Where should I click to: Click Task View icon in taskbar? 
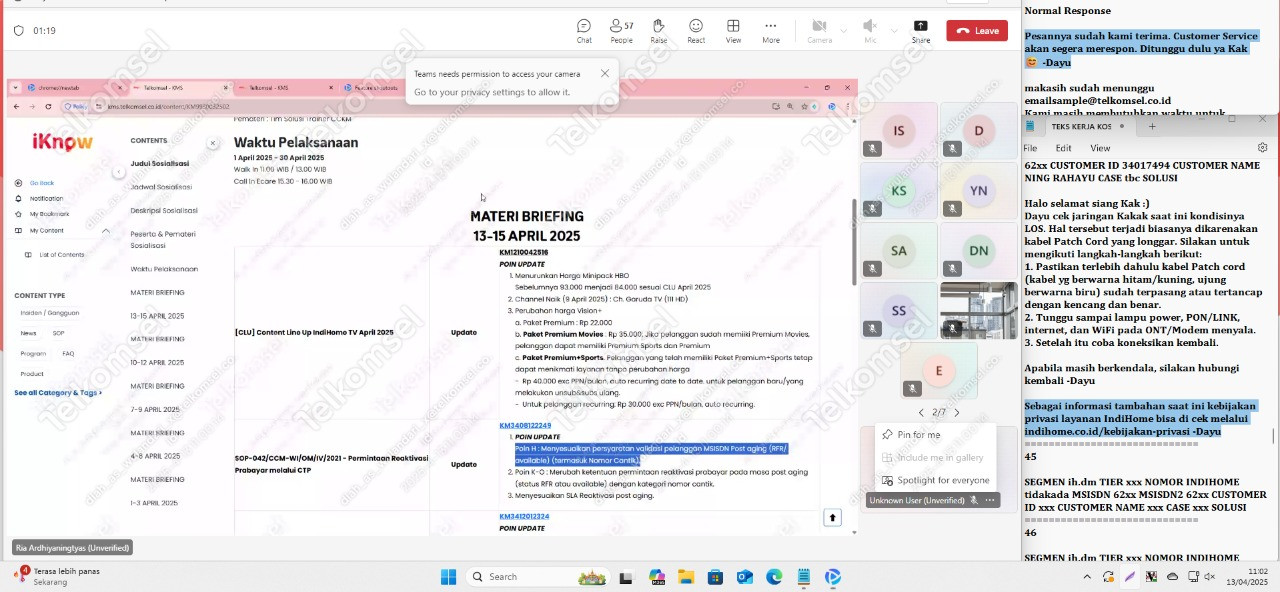(626, 577)
